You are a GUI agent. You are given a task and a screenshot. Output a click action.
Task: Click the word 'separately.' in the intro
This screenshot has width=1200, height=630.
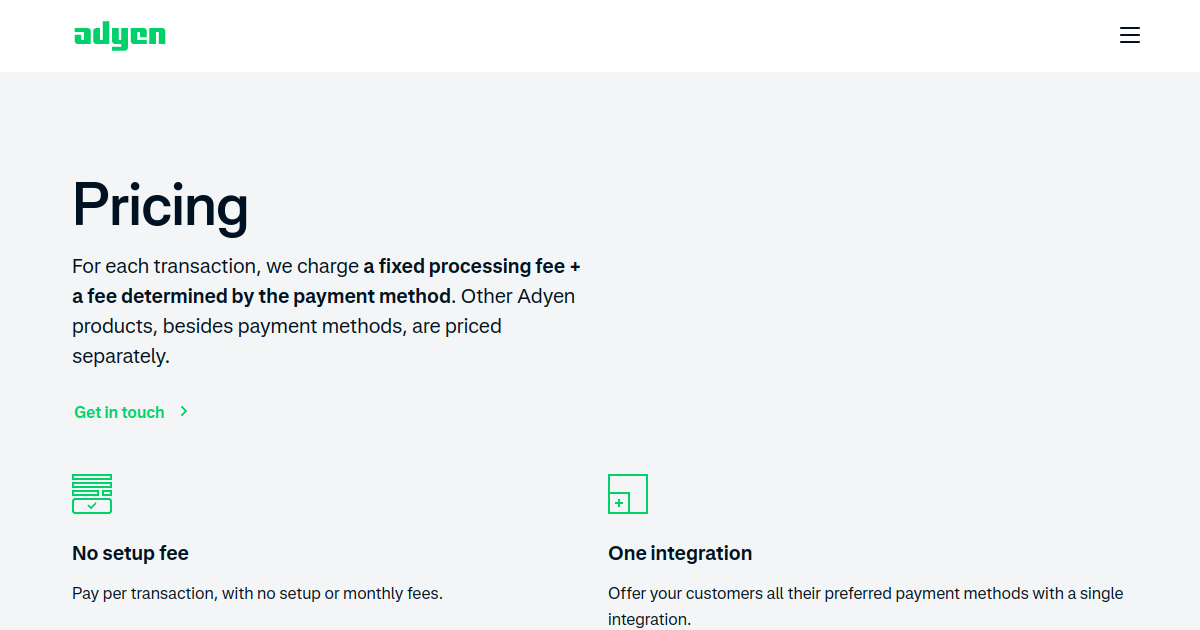(x=121, y=356)
